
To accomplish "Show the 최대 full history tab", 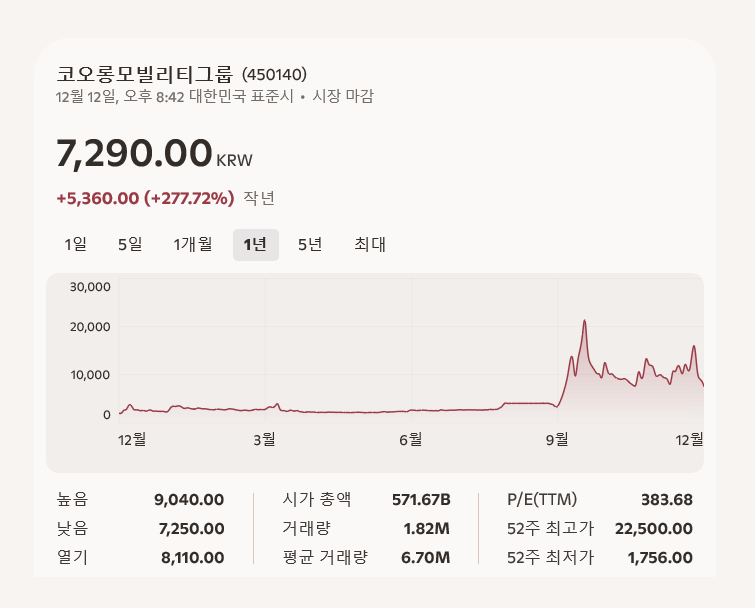I will pyautogui.click(x=370, y=245).
